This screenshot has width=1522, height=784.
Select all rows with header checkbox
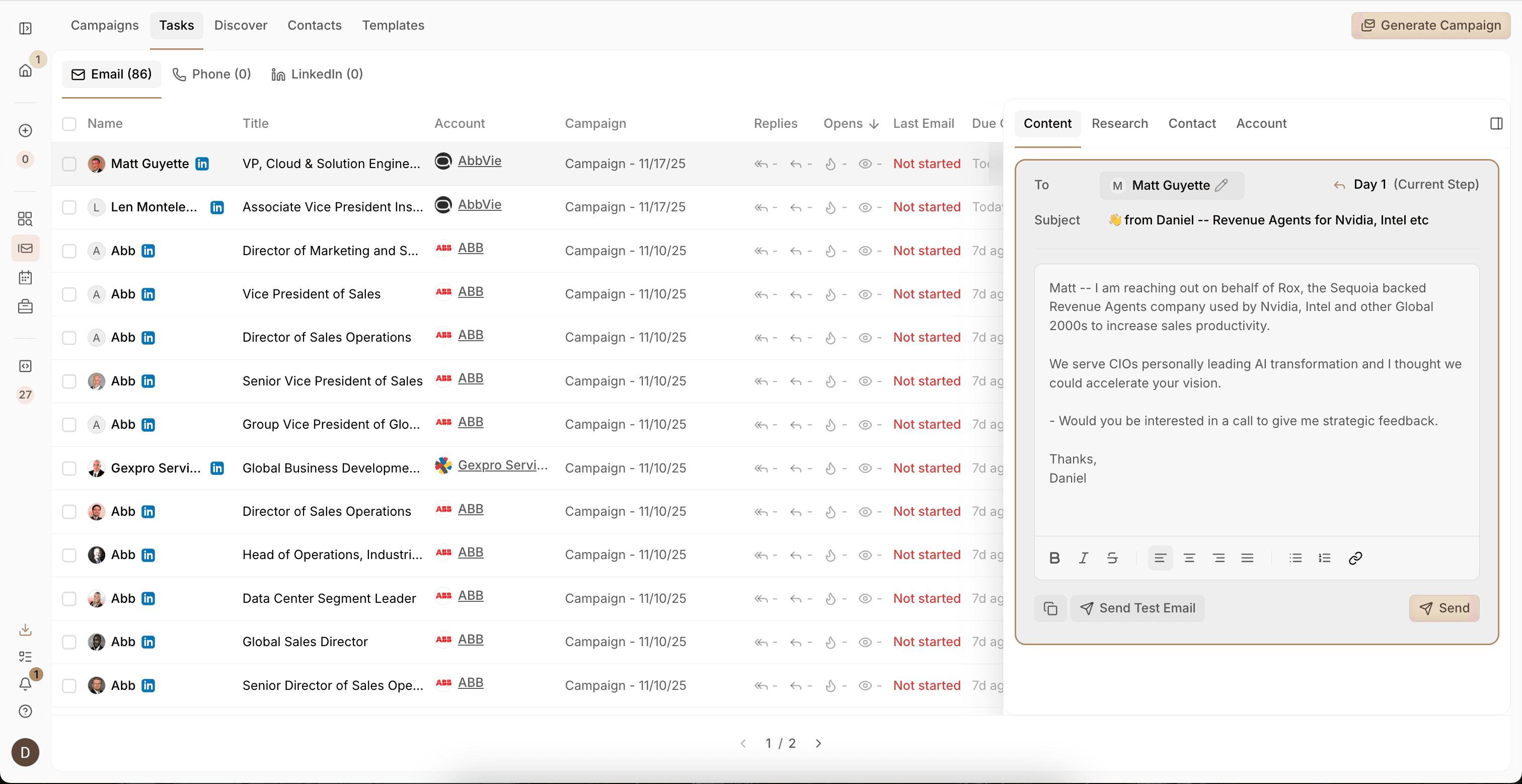point(69,123)
